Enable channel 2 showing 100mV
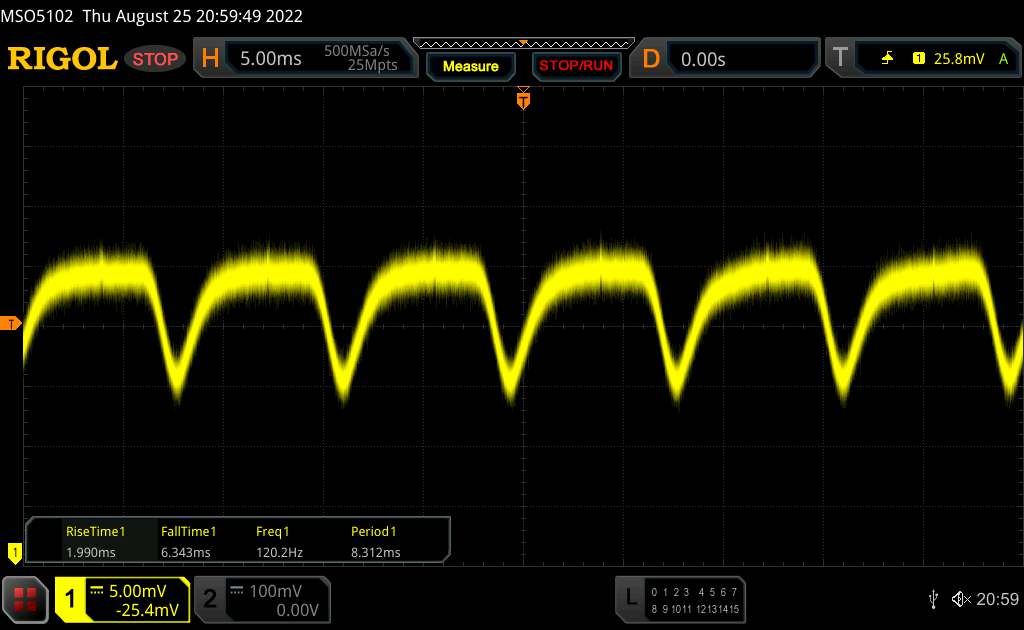The image size is (1024, 630). click(x=260, y=599)
